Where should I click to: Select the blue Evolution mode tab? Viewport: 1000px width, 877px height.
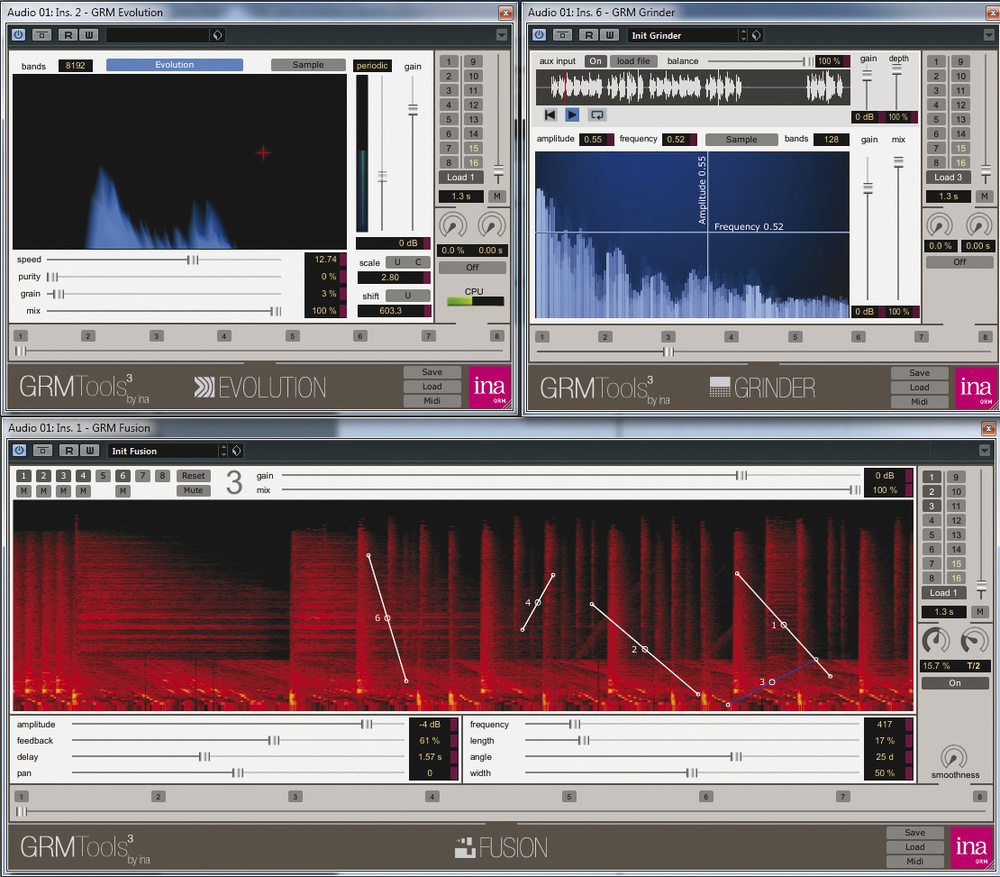click(174, 64)
